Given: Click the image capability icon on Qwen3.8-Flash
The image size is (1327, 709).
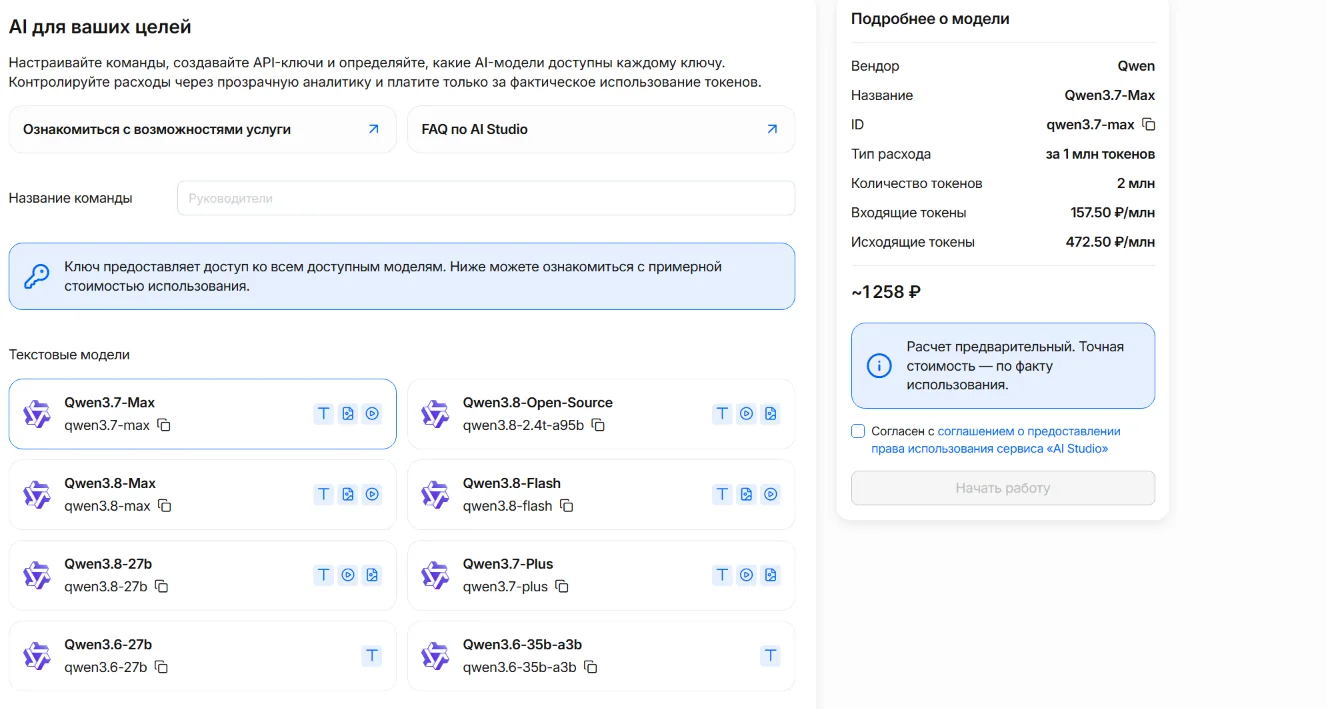Looking at the screenshot, I should coord(746,494).
